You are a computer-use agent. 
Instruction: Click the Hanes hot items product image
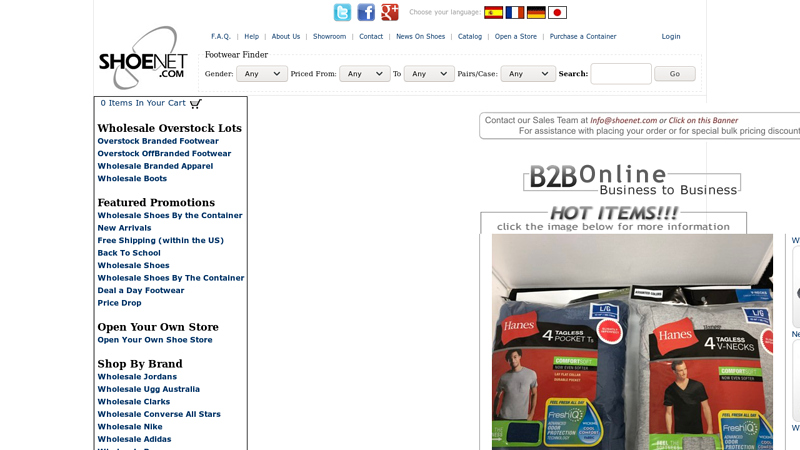click(x=632, y=342)
